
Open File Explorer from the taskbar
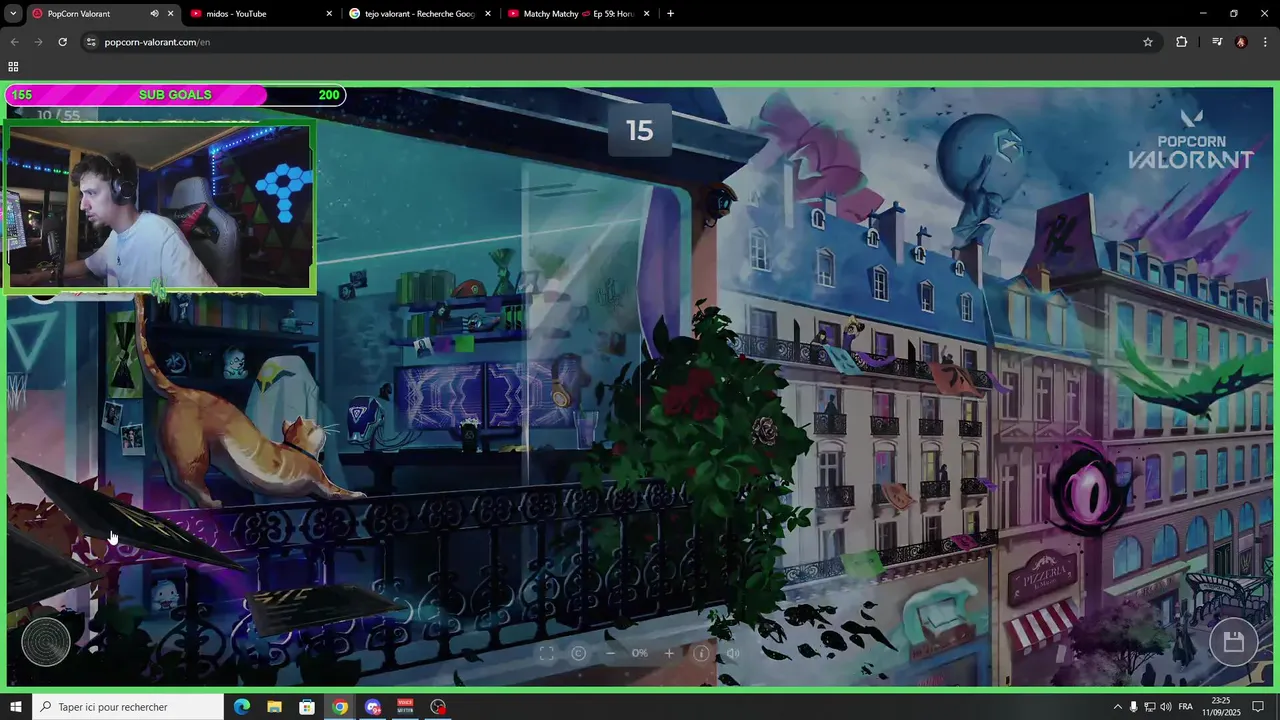click(274, 707)
